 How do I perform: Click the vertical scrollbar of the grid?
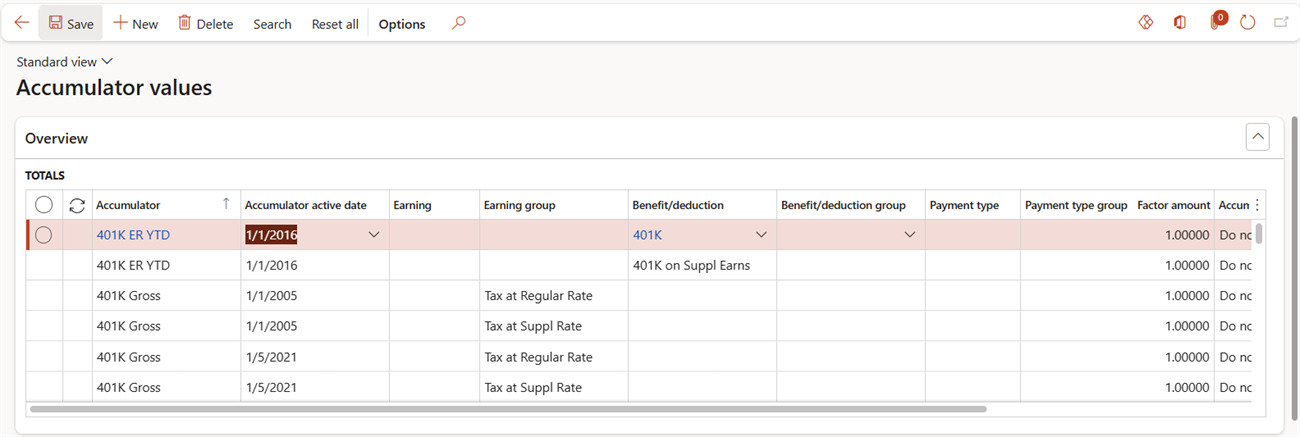coord(1260,233)
